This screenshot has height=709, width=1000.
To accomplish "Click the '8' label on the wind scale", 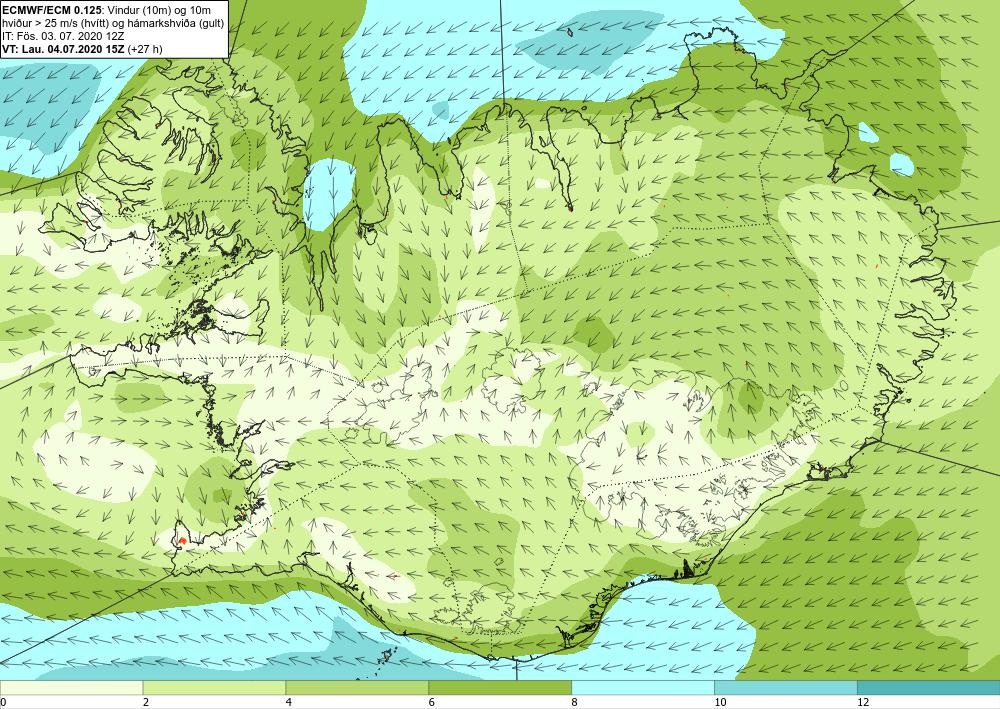I will (x=575, y=703).
